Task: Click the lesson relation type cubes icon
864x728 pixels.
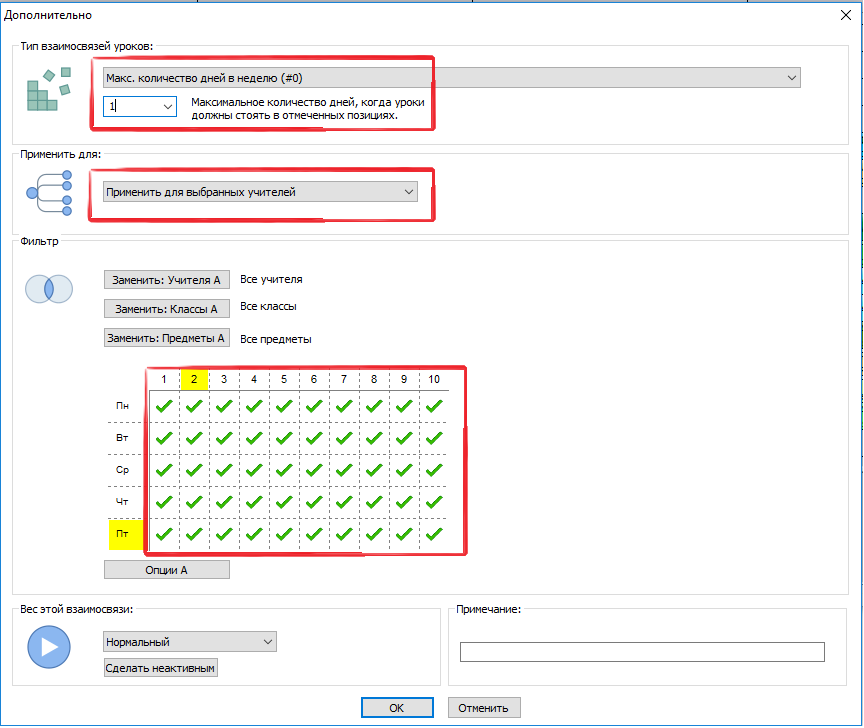Action: point(48,90)
